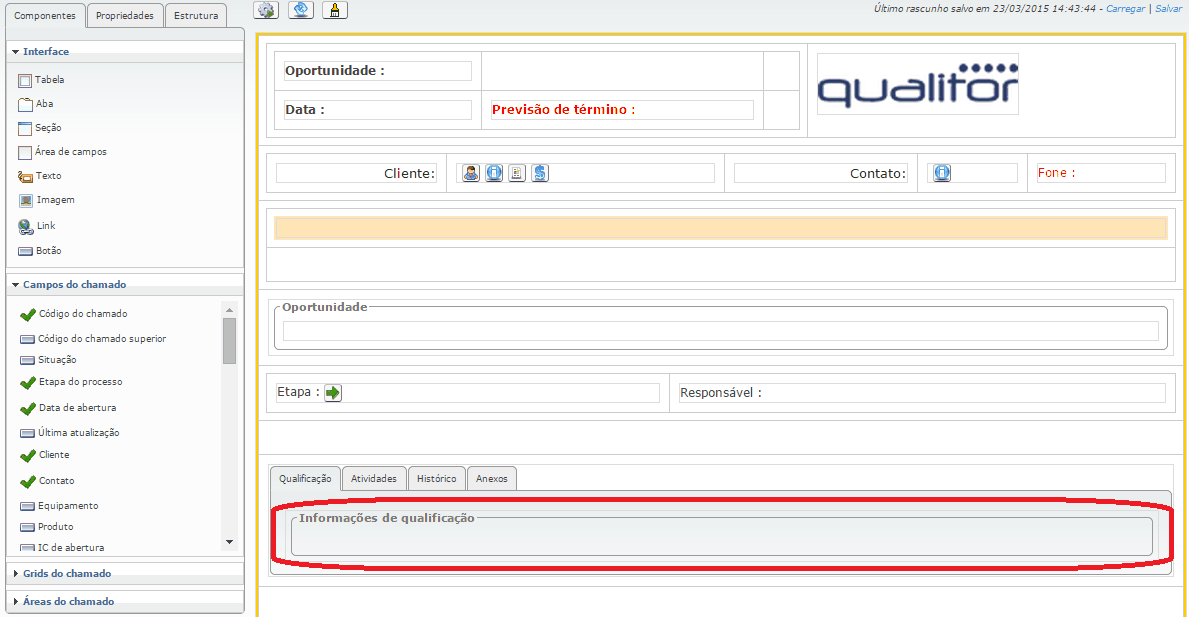
Task: Click the broom clear icon in top toolbar
Action: [x=335, y=10]
